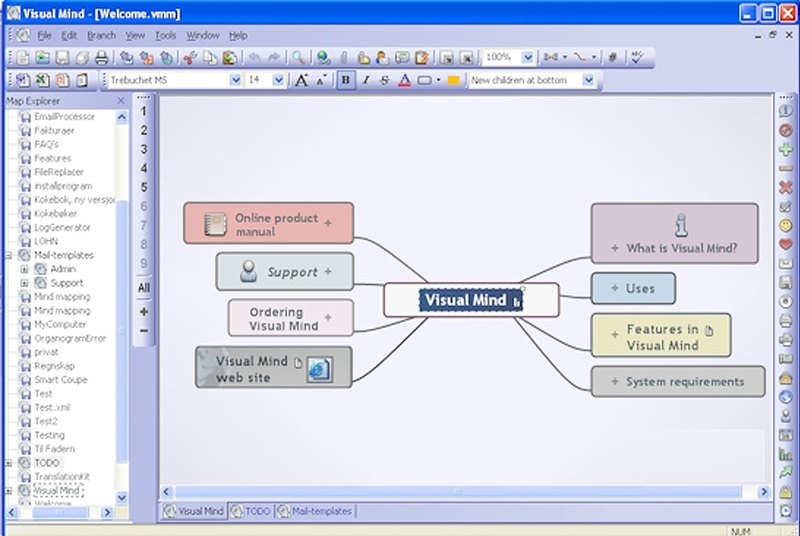The image size is (800, 536).
Task: Expand the TODO tree node
Action: [9, 463]
